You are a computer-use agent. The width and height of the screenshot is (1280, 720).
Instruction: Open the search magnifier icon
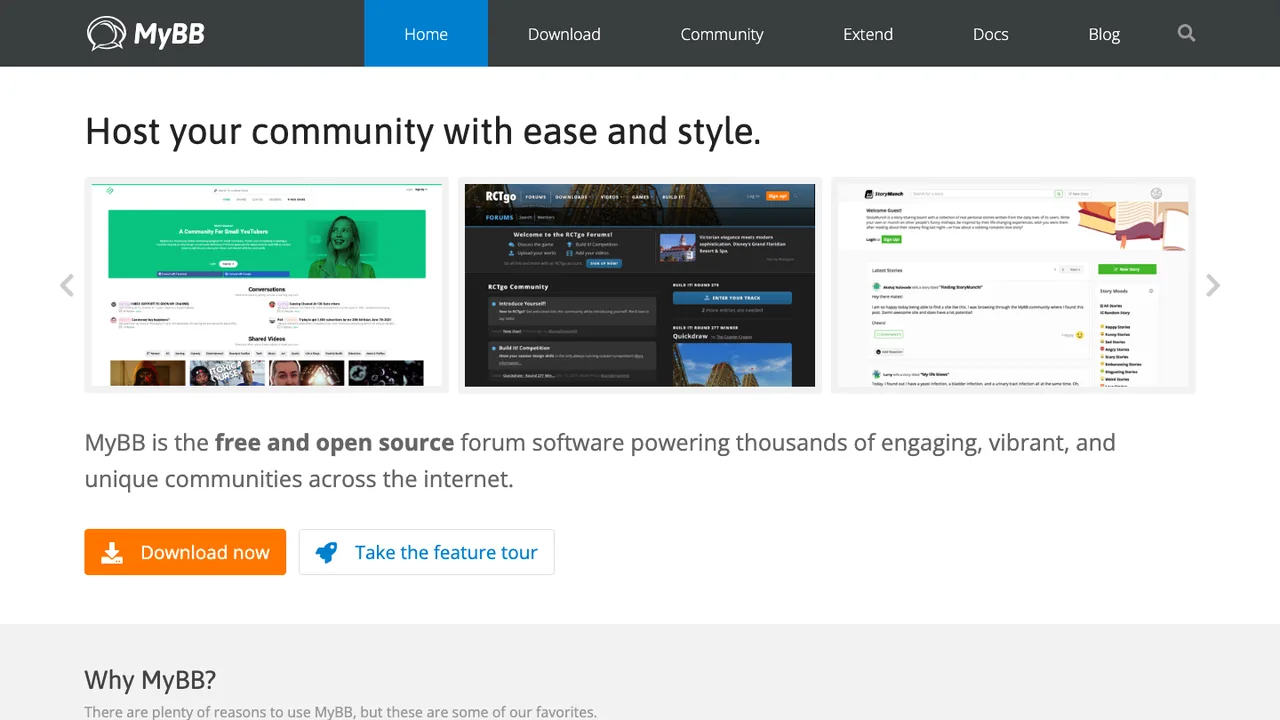[x=1186, y=33]
